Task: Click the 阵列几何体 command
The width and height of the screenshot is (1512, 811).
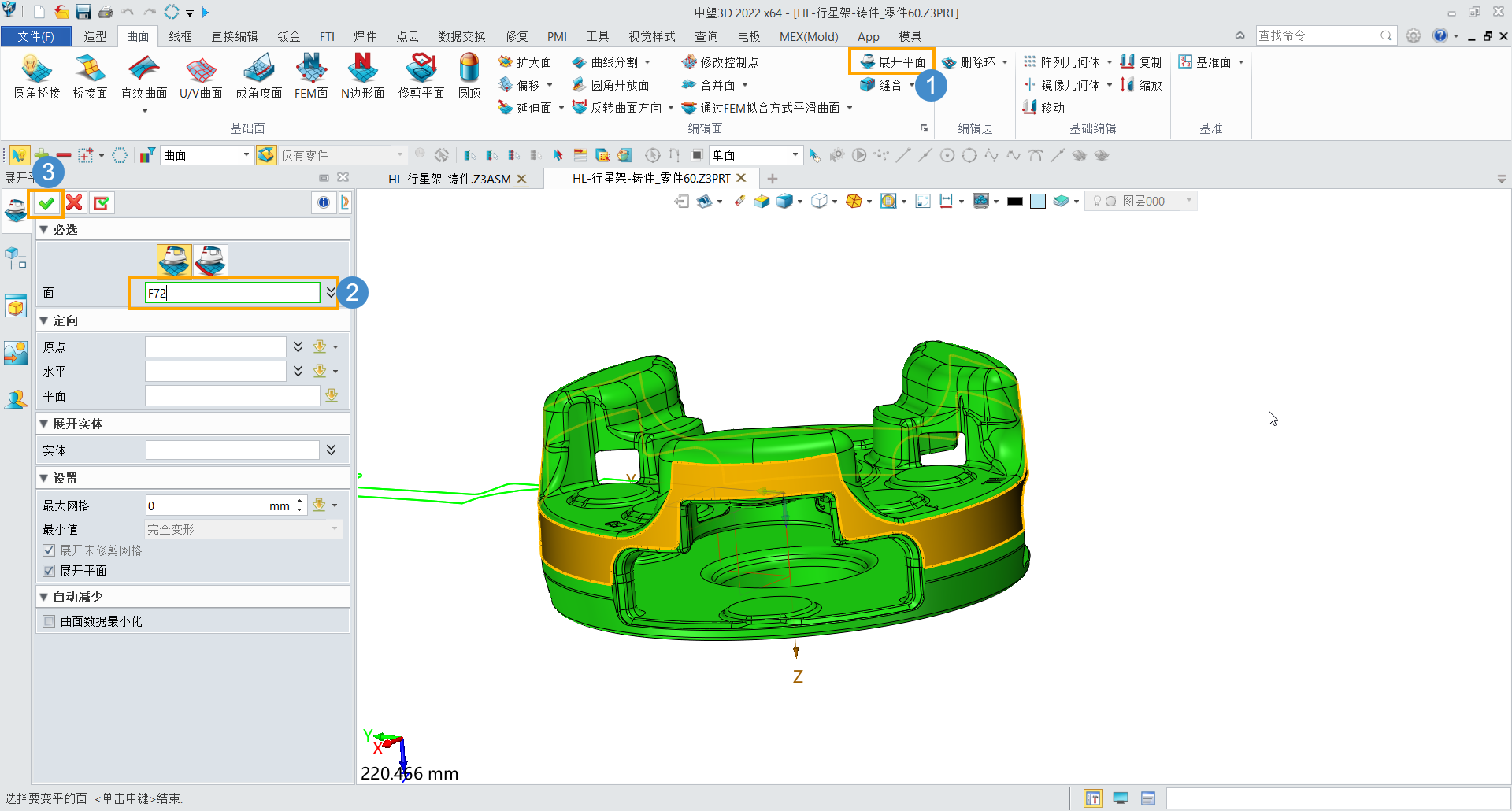Action: (x=1062, y=62)
